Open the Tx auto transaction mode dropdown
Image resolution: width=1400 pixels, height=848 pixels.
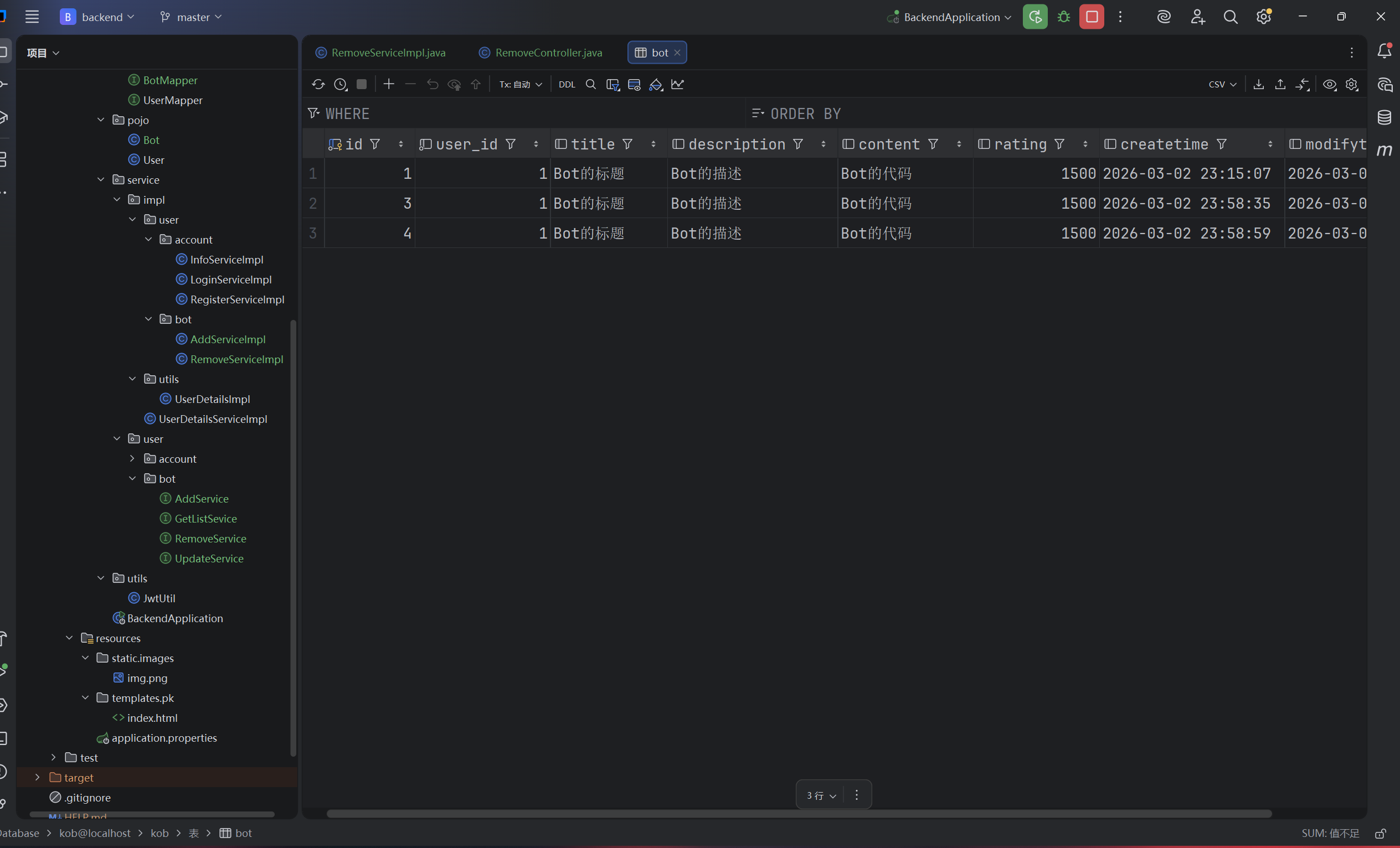pyautogui.click(x=521, y=85)
